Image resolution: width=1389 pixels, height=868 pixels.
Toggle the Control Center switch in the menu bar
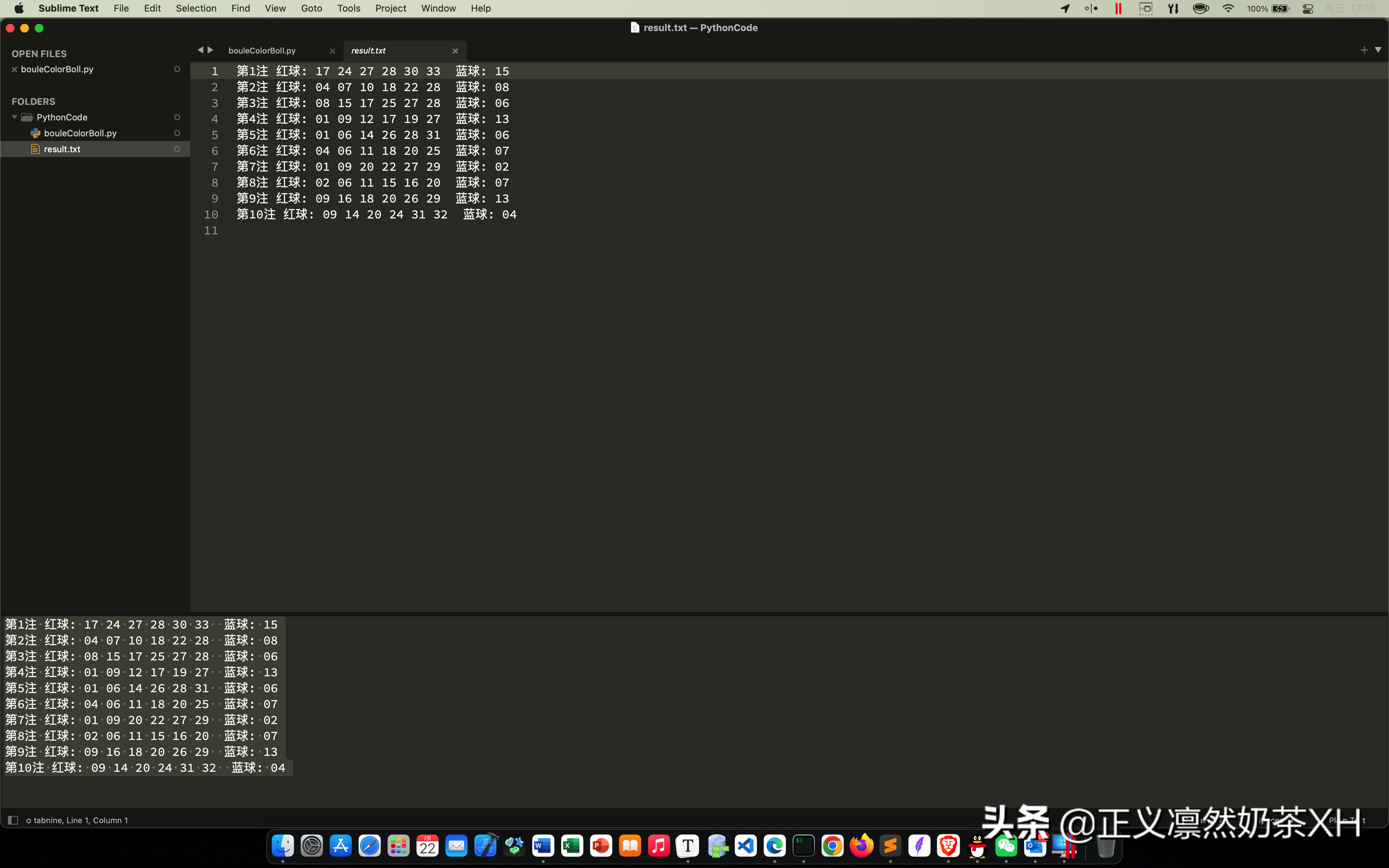(x=1308, y=9)
